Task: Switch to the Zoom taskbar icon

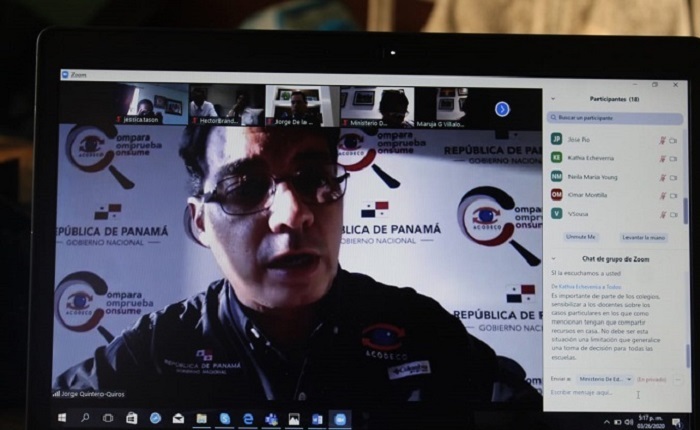Action: tap(340, 419)
